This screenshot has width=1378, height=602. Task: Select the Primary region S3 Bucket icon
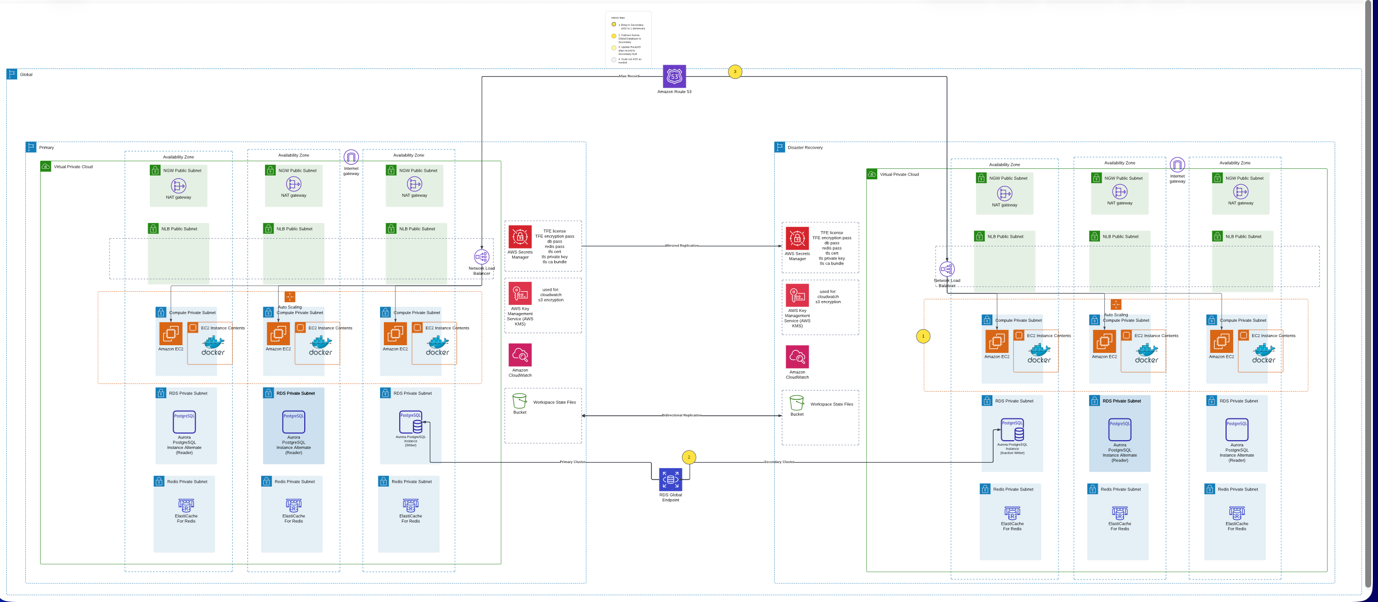tap(520, 401)
